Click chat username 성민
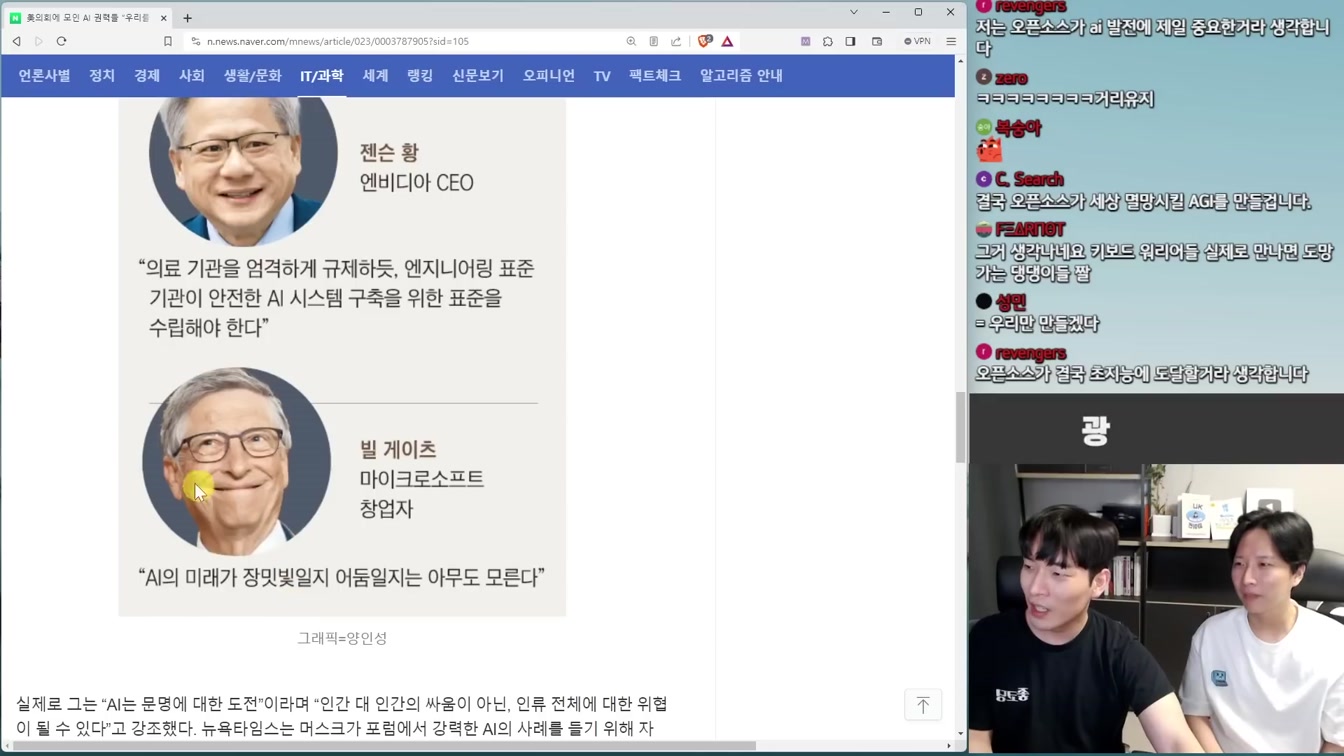This screenshot has width=1344, height=756. click(1011, 301)
